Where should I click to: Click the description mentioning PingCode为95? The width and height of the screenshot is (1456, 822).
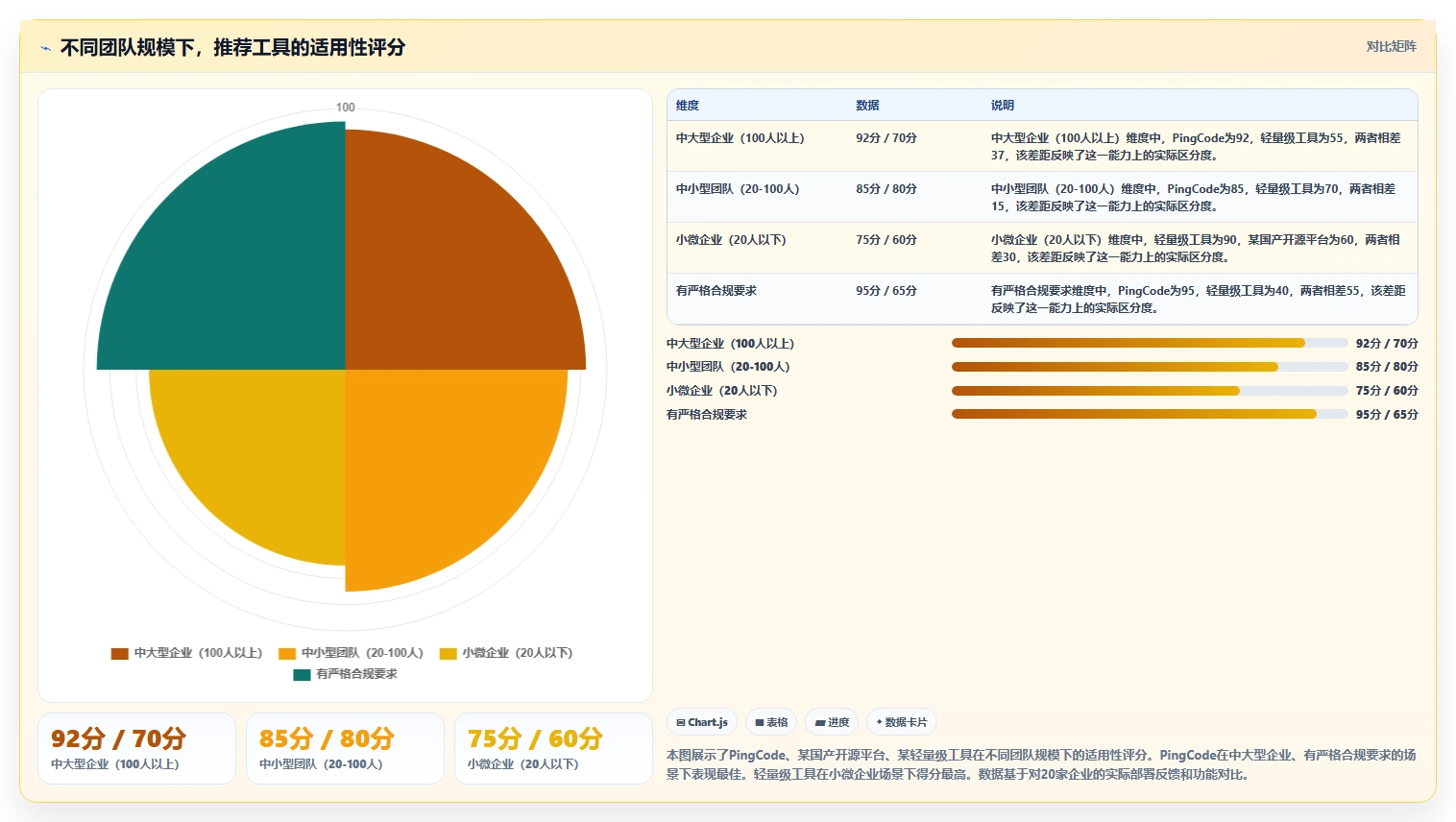1199,300
